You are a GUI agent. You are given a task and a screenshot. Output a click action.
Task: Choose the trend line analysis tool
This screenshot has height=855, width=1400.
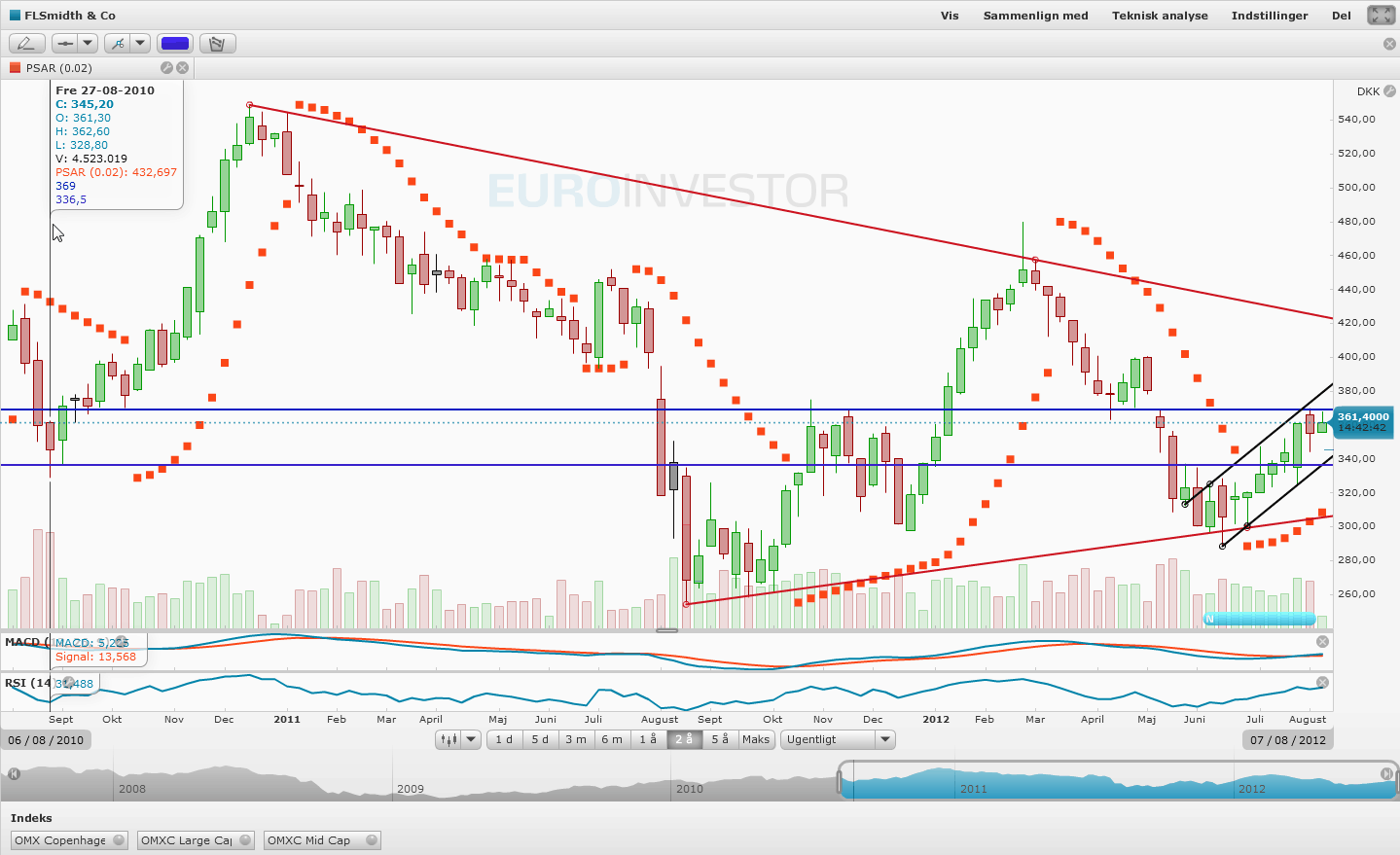(118, 43)
